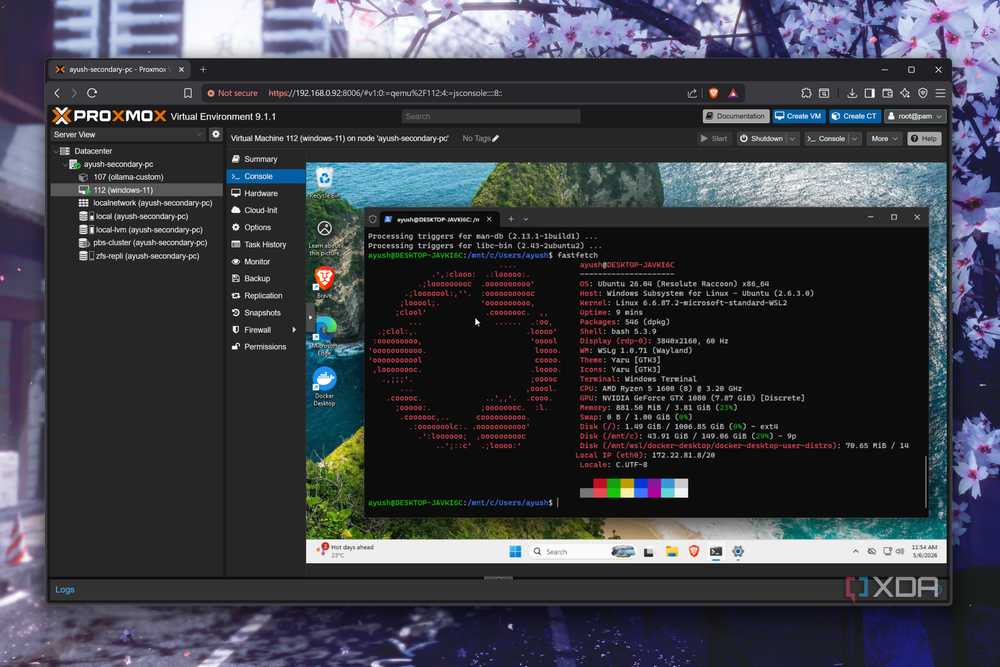Open the Console dropdown arrow
Image resolution: width=1000 pixels, height=667 pixels.
pyautogui.click(x=855, y=138)
